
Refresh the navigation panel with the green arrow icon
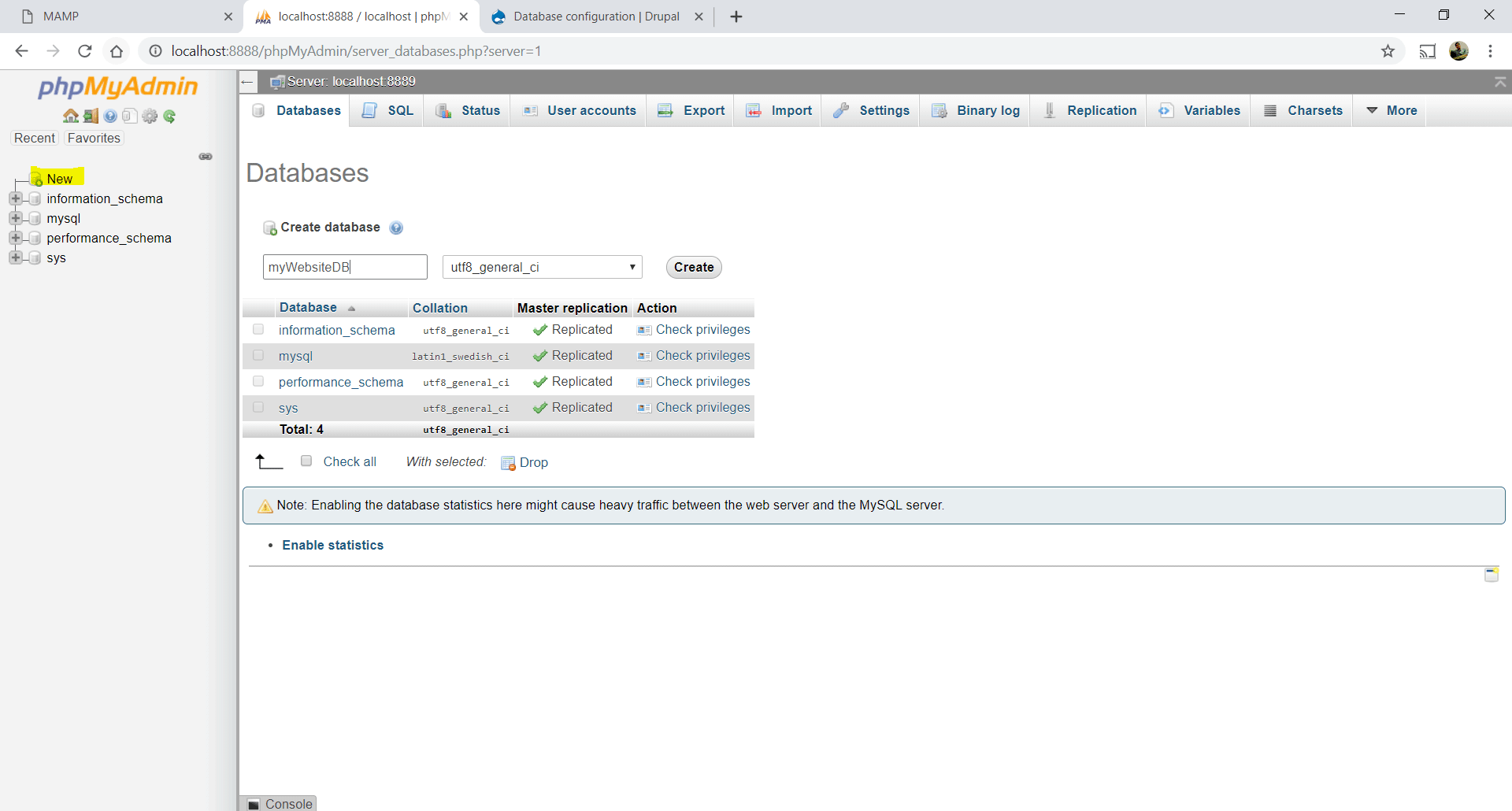point(169,116)
